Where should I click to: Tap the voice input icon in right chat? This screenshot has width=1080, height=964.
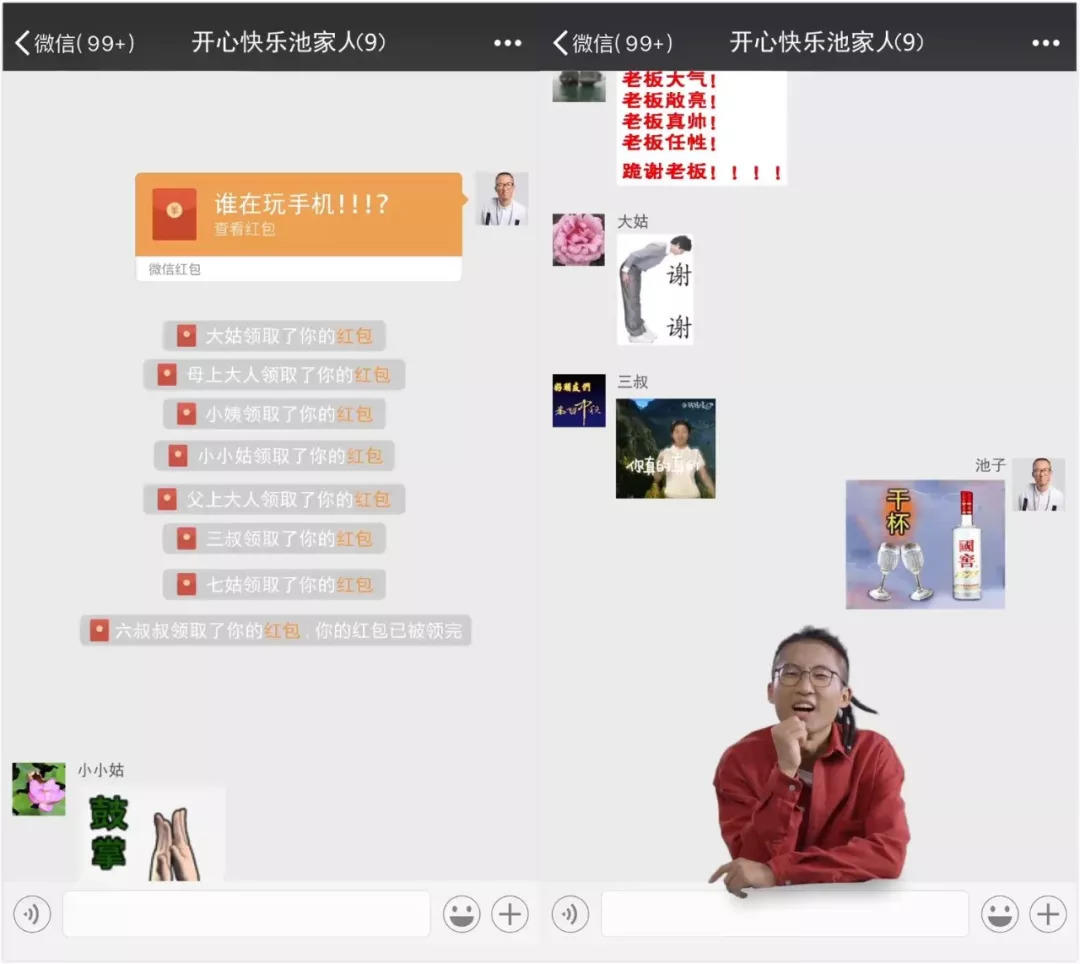point(570,914)
